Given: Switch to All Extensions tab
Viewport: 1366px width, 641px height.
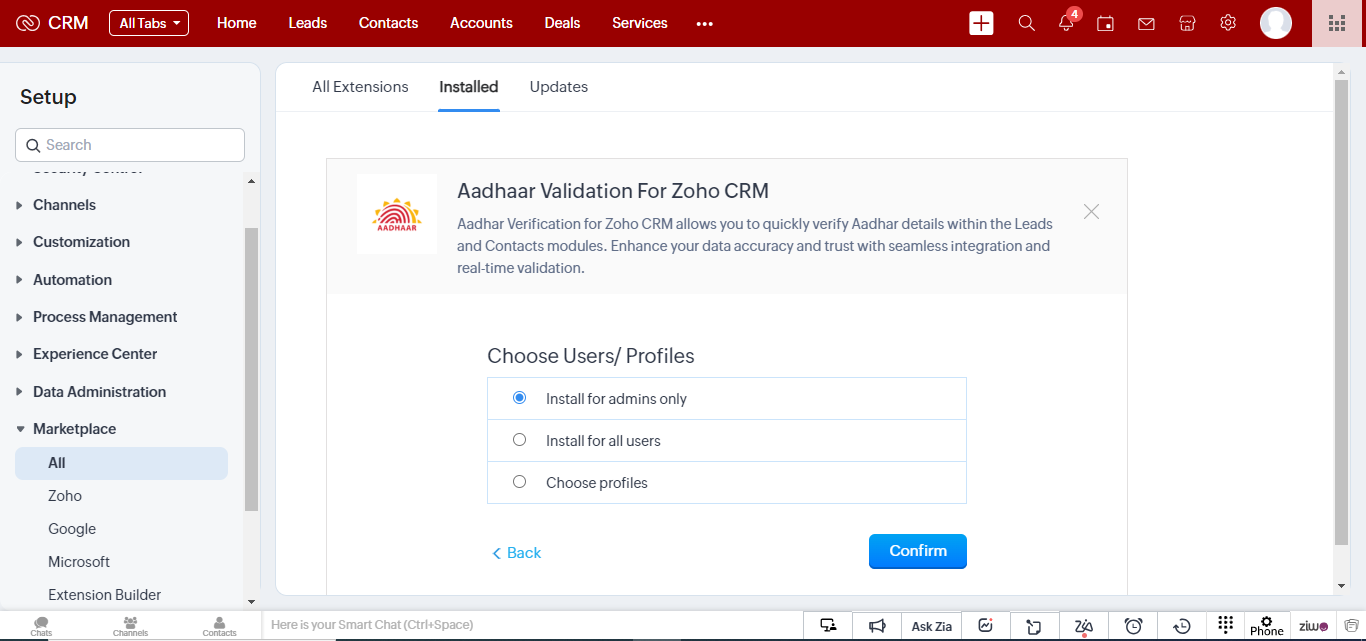Looking at the screenshot, I should 360,87.
